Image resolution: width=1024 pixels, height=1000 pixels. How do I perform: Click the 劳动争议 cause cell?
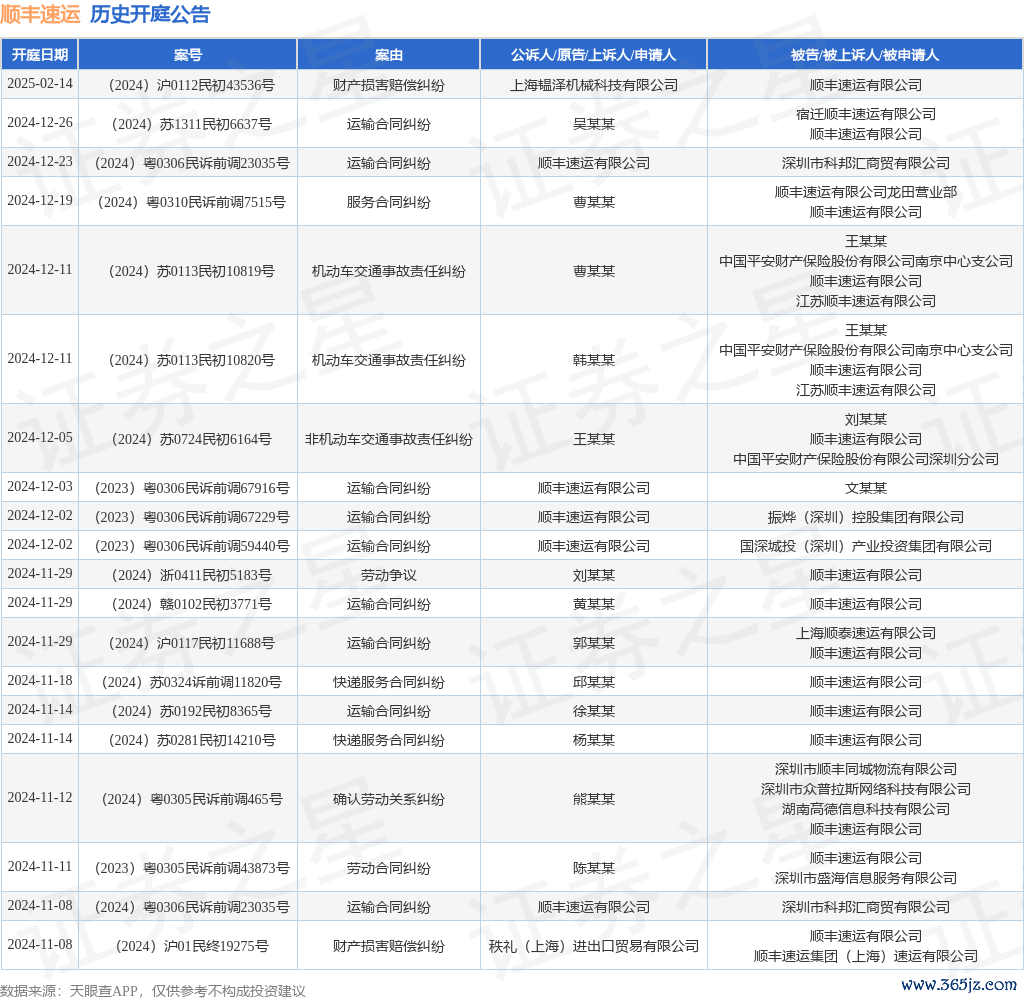click(x=389, y=575)
